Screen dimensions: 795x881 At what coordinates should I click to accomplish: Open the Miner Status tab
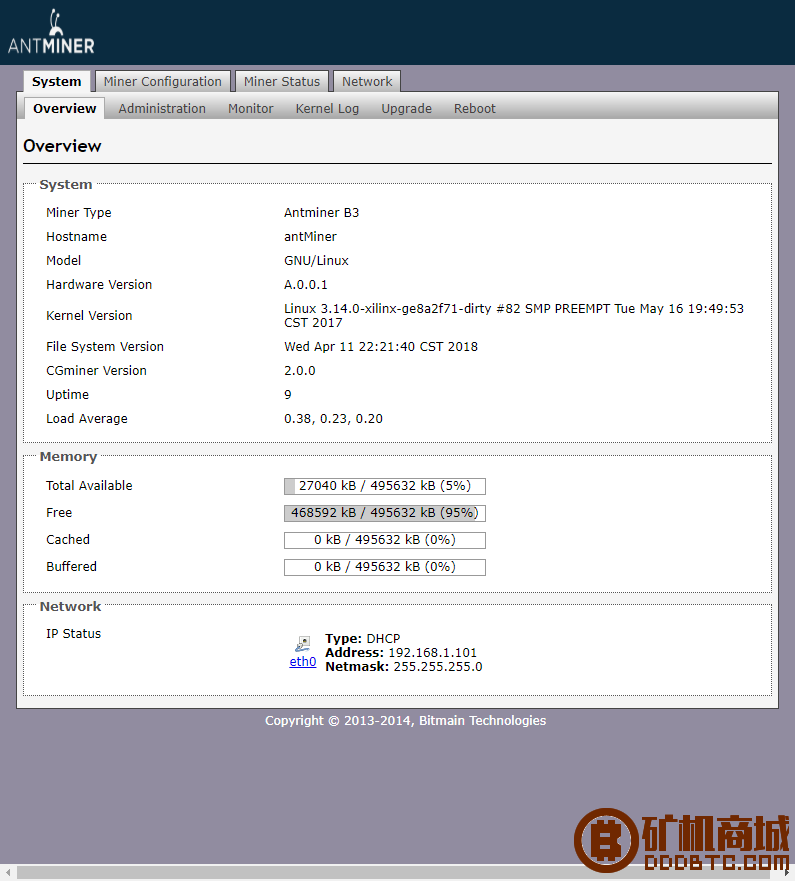coord(281,81)
